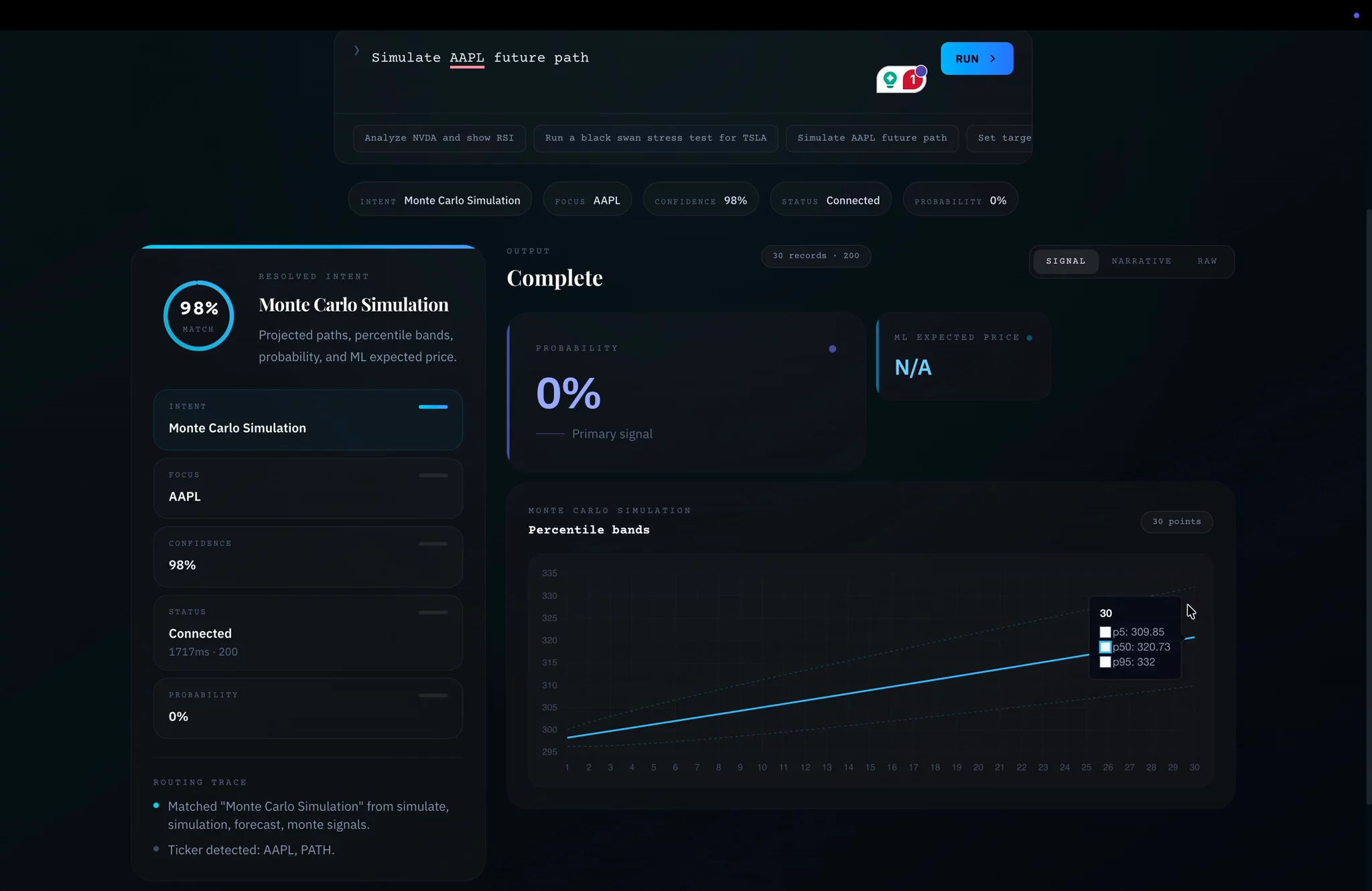Toggle the p95 legend box in tooltip
The image size is (1372, 891).
tap(1105, 662)
